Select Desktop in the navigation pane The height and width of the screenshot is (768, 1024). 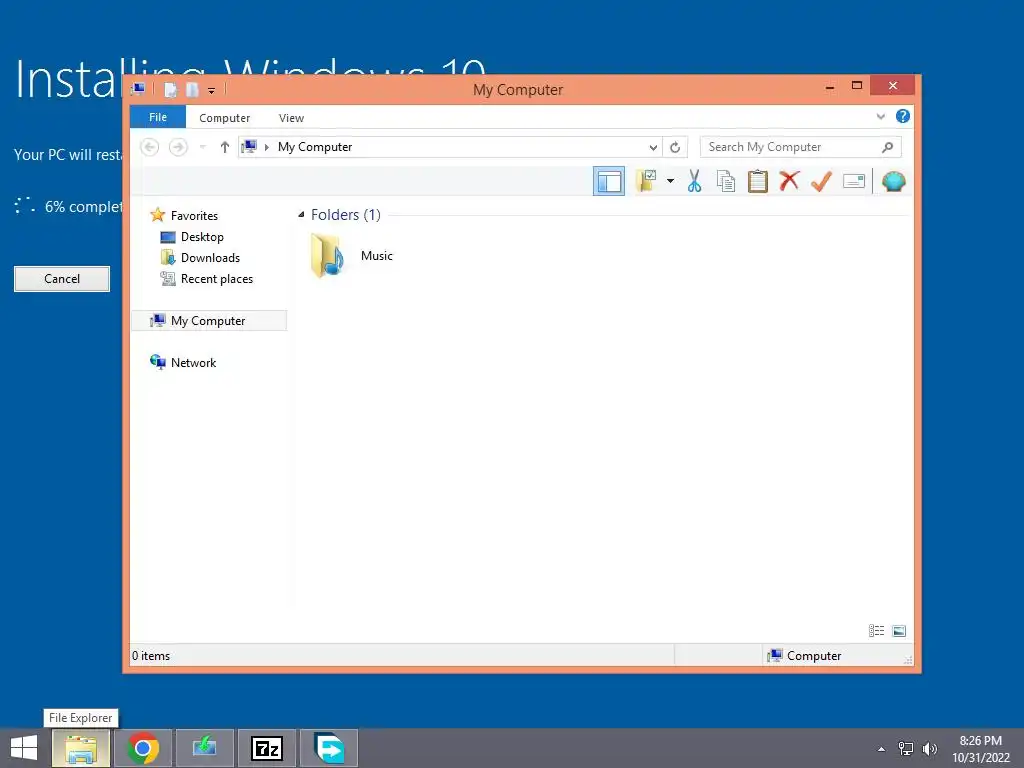pos(202,237)
